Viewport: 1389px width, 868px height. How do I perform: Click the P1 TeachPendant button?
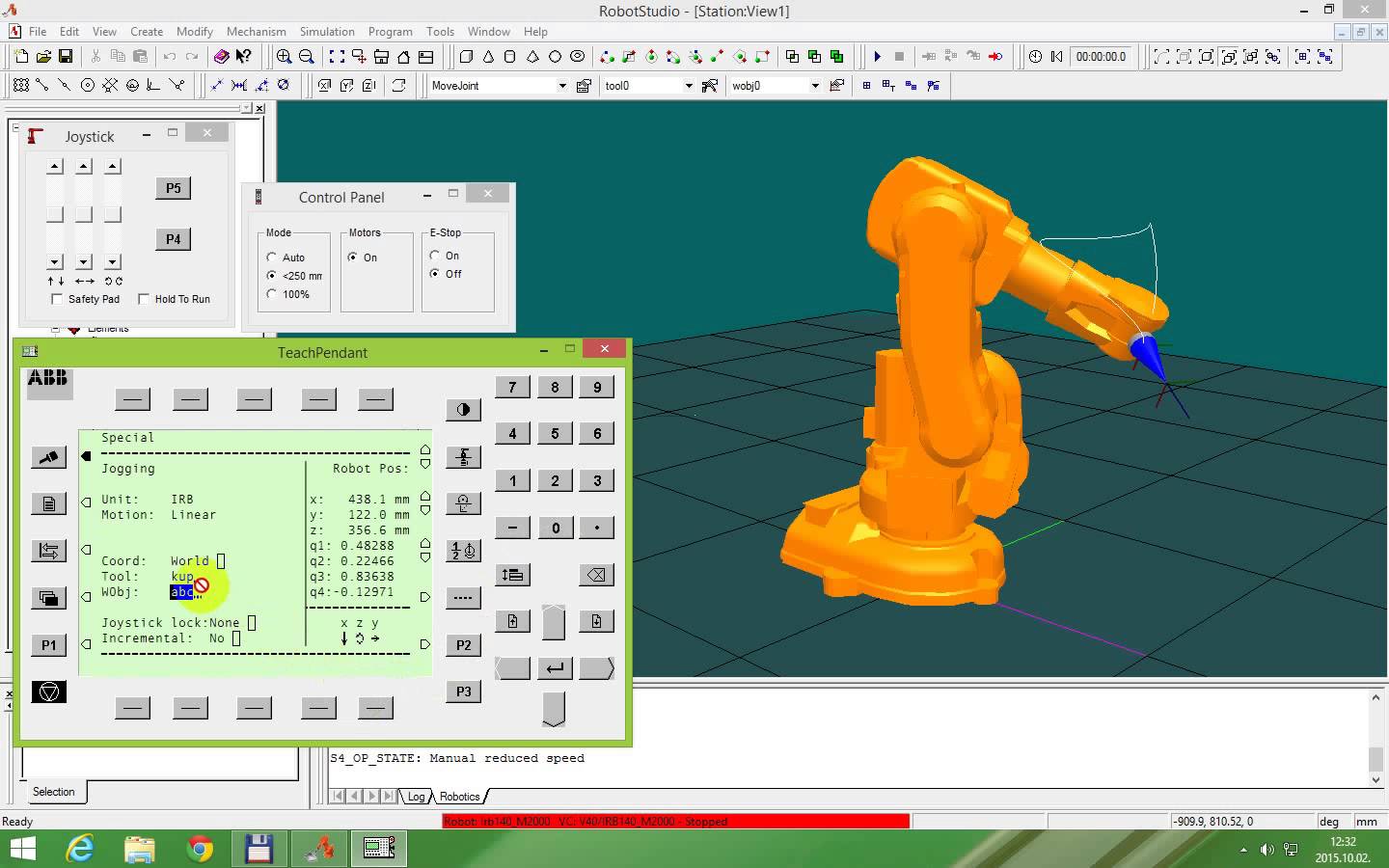48,644
